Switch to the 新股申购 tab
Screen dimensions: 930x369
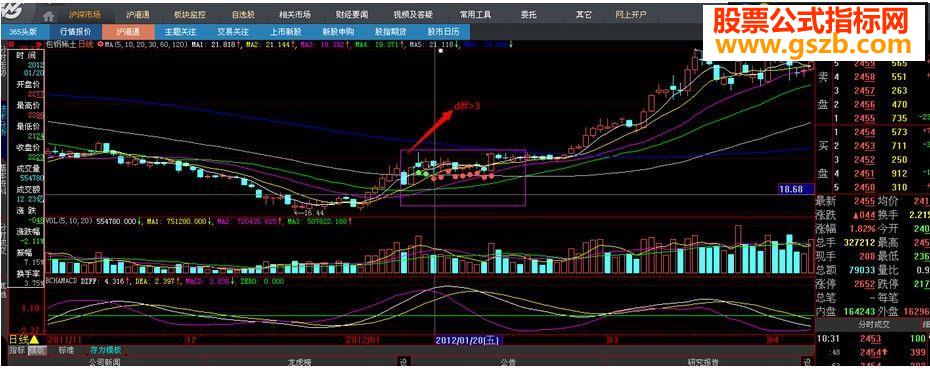338,32
